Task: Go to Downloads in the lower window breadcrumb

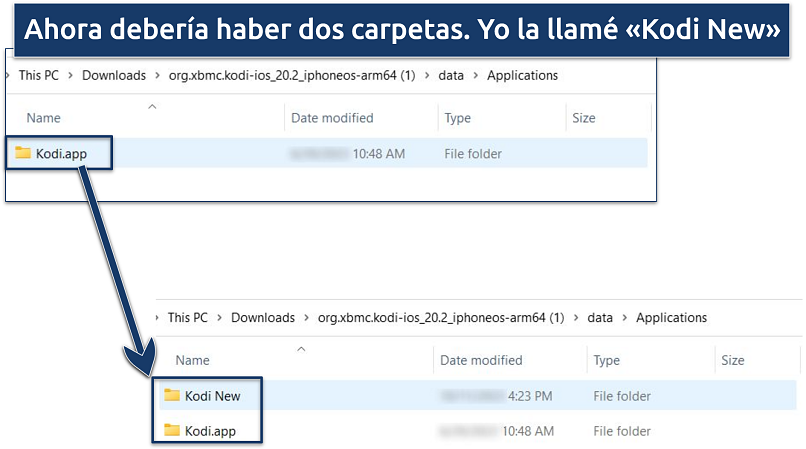Action: (263, 317)
